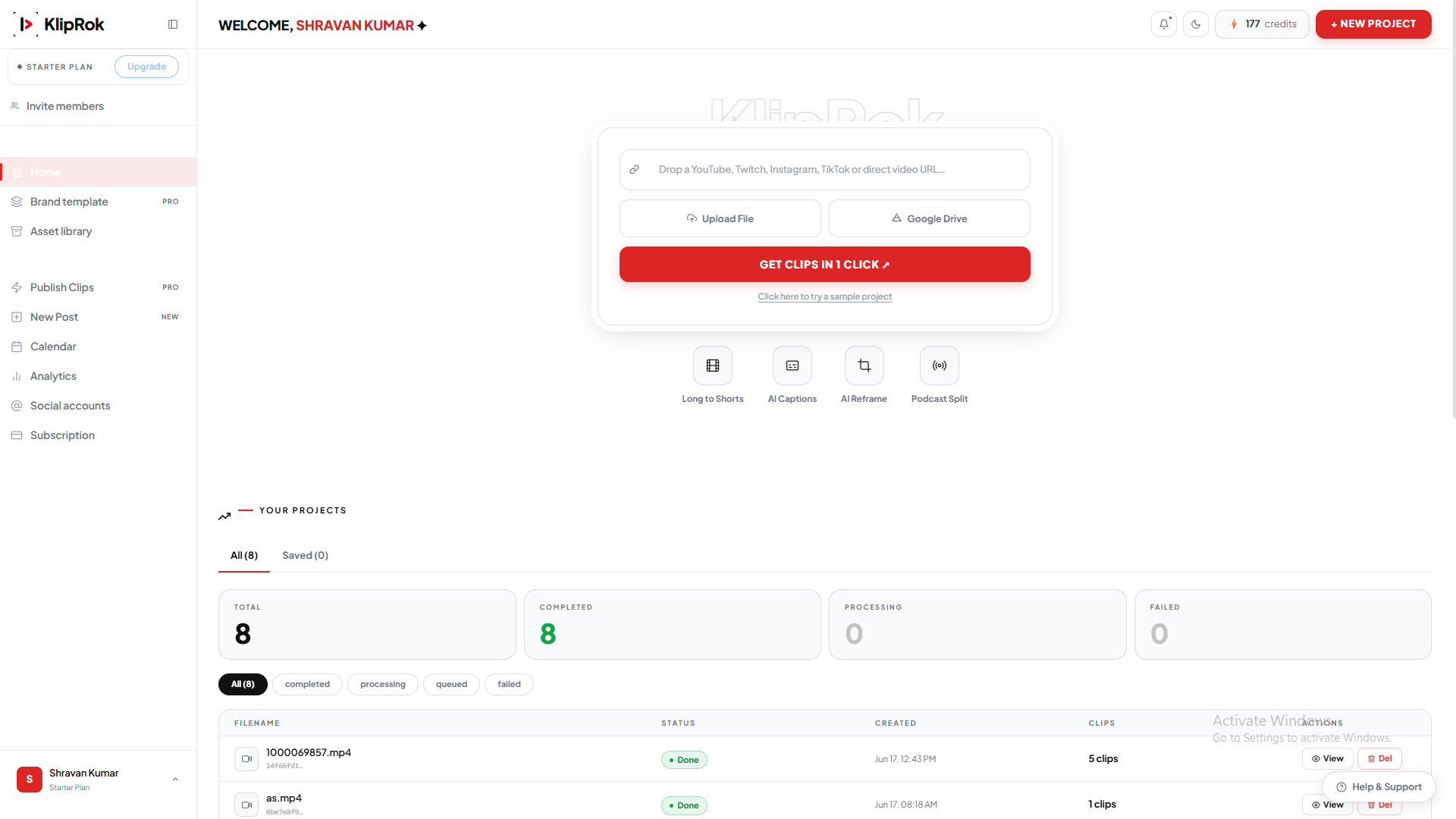This screenshot has width=1456, height=819.
Task: Import from Google Drive
Action: (929, 218)
